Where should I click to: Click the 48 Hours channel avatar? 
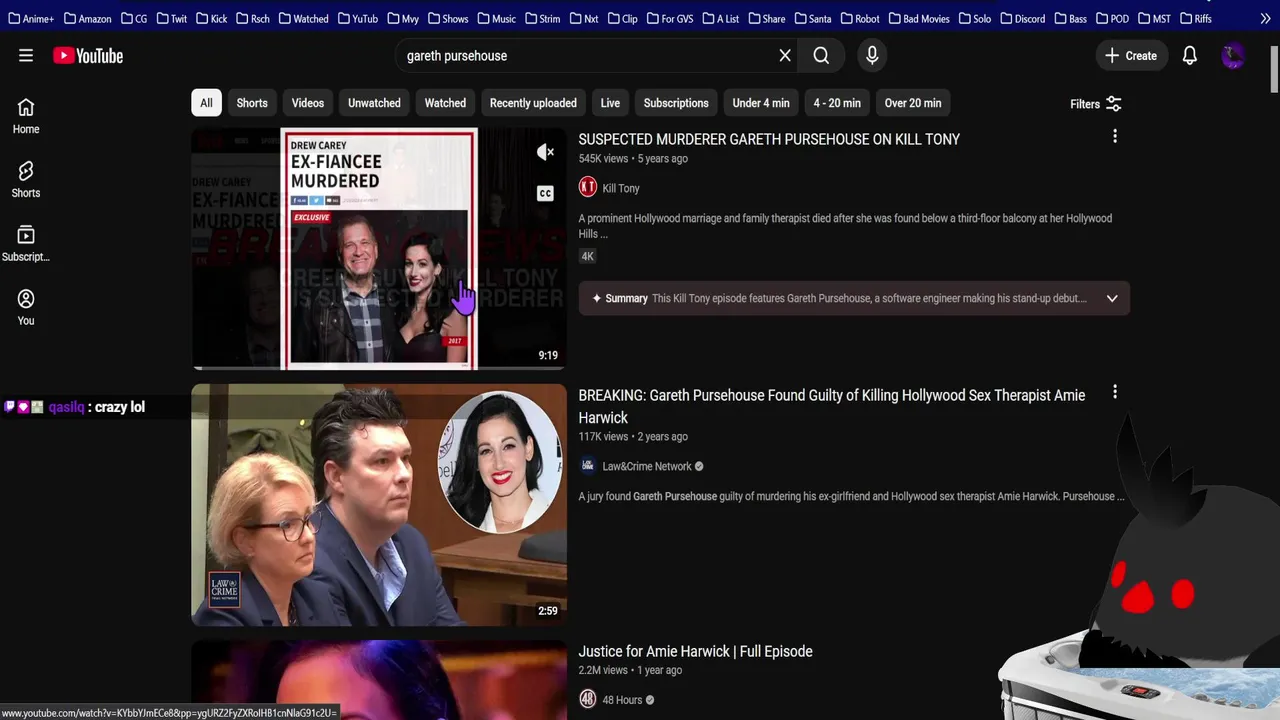pos(588,699)
